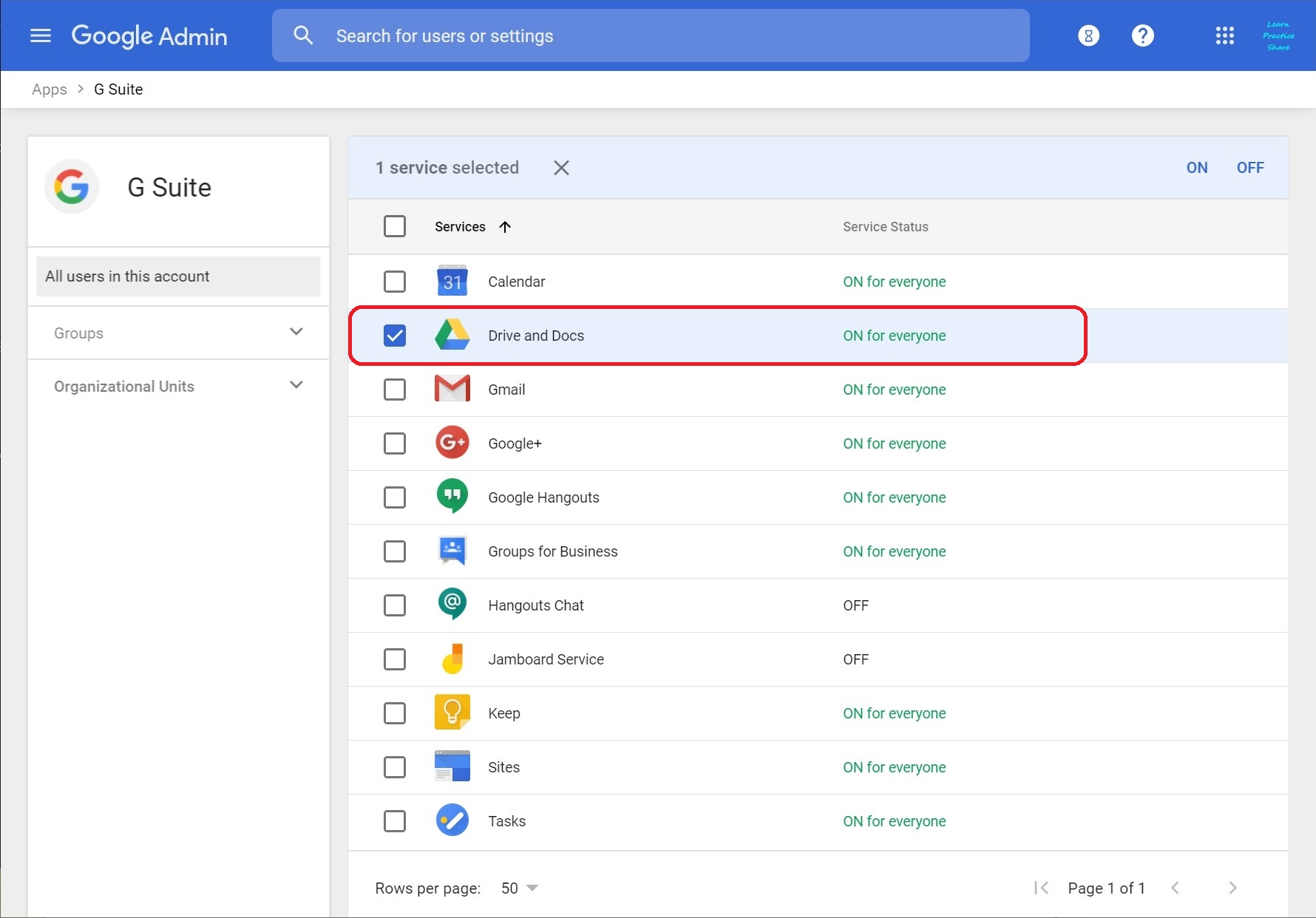Screen dimensions: 1316x918
Task: Click the Page 1 of 1 indicator
Action: click(1106, 888)
